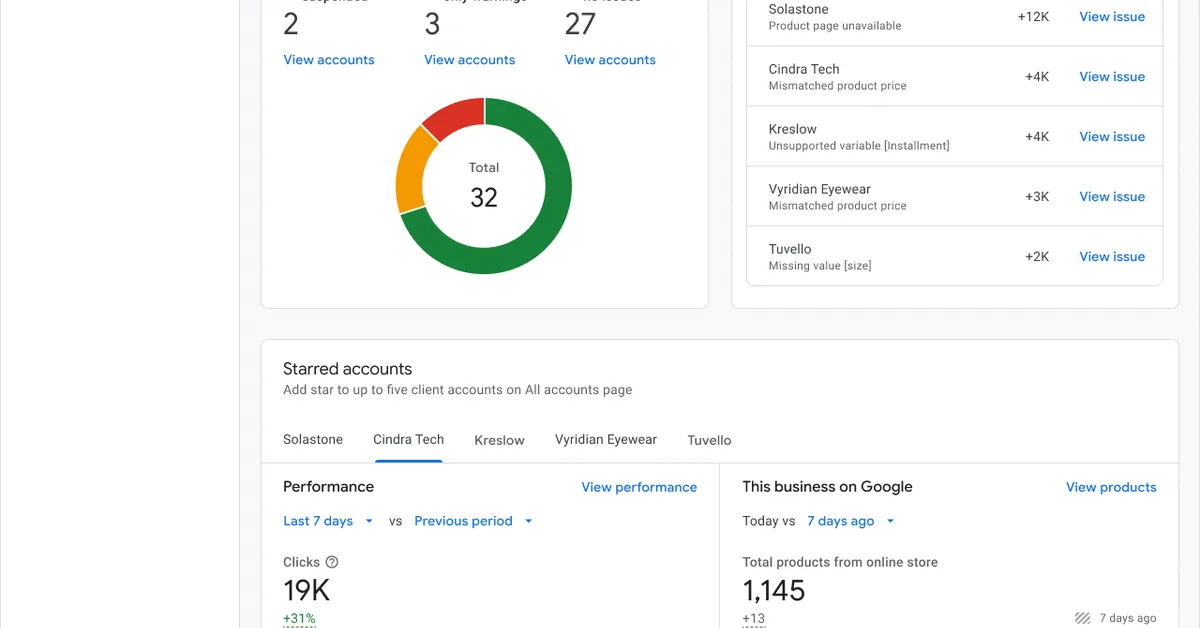
Task: Open the Last 7 days dropdown
Action: (328, 521)
